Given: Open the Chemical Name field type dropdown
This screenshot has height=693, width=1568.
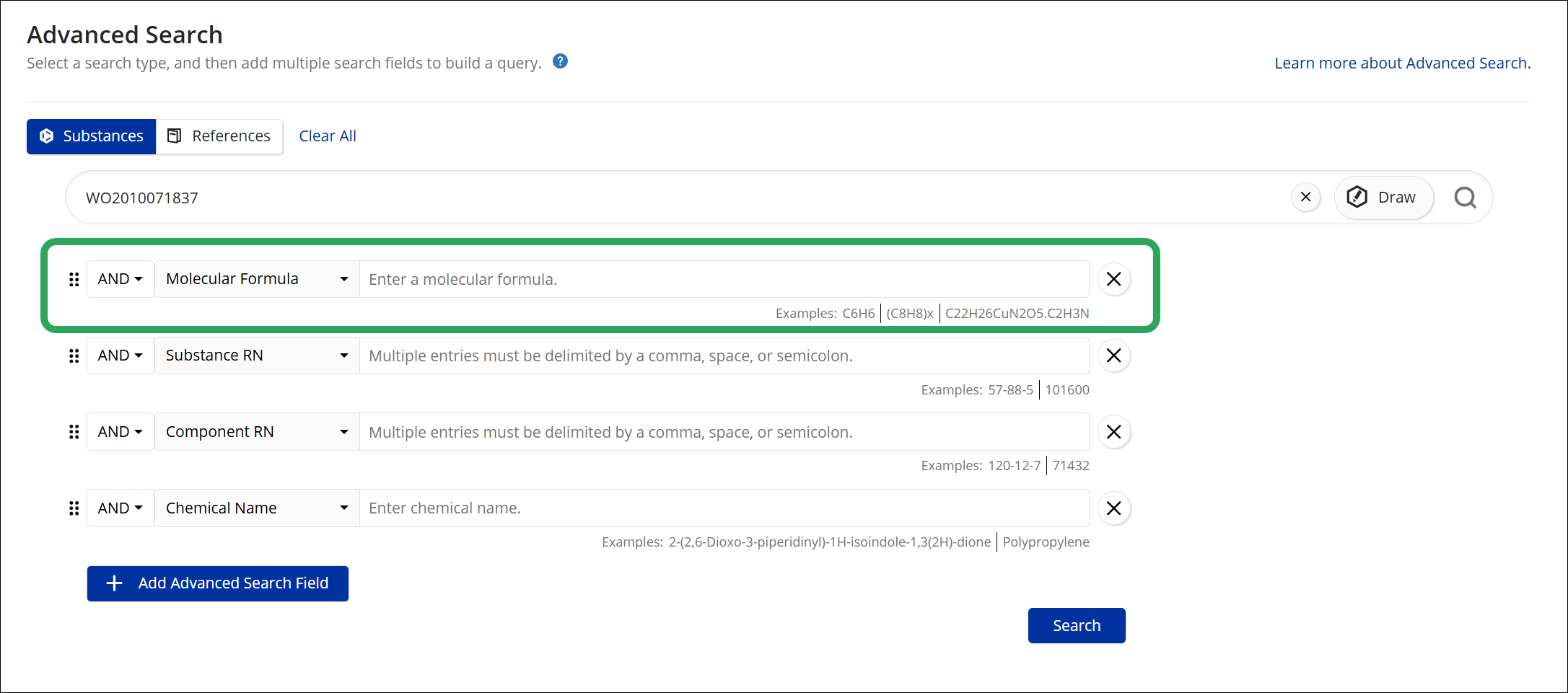Looking at the screenshot, I should coord(257,508).
